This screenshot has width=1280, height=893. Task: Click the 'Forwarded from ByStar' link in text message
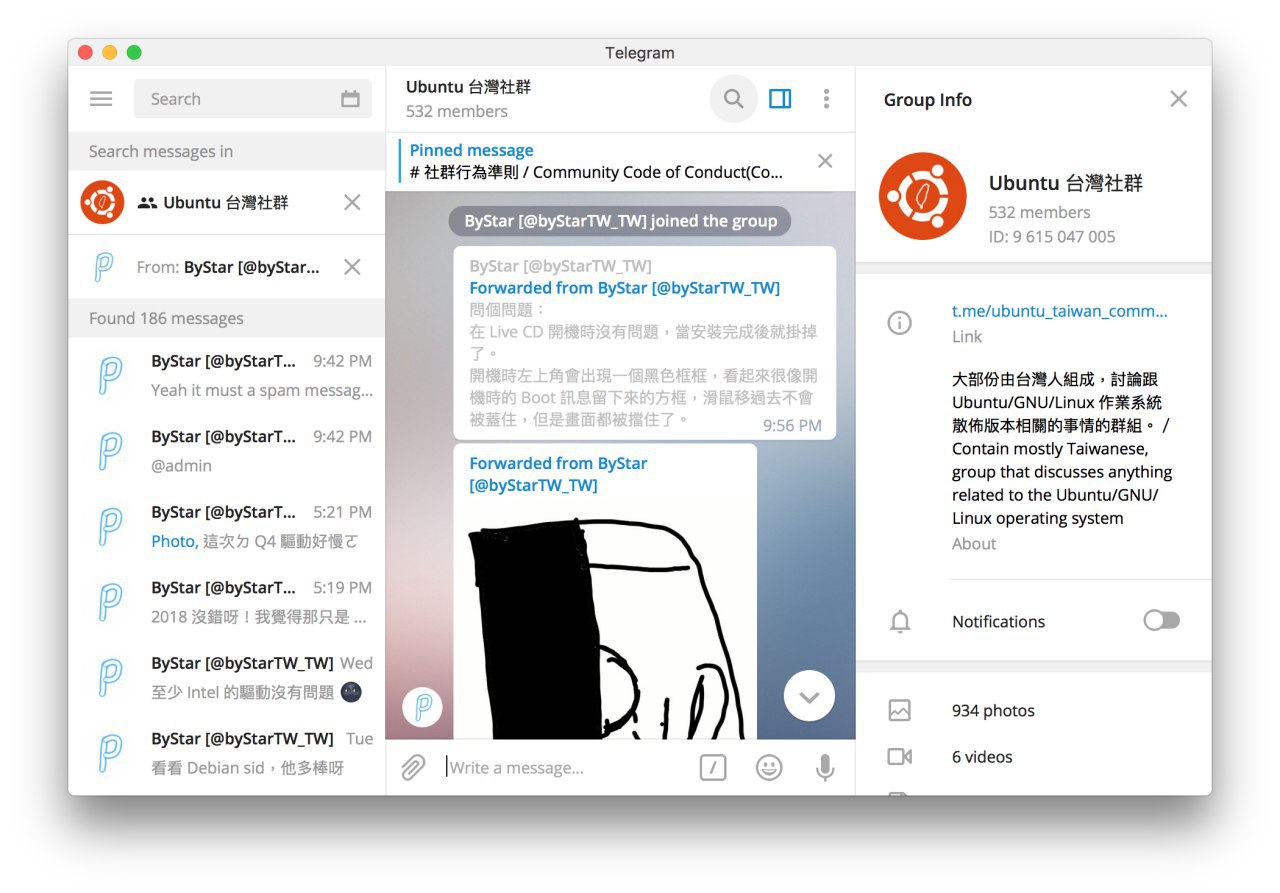click(x=624, y=288)
